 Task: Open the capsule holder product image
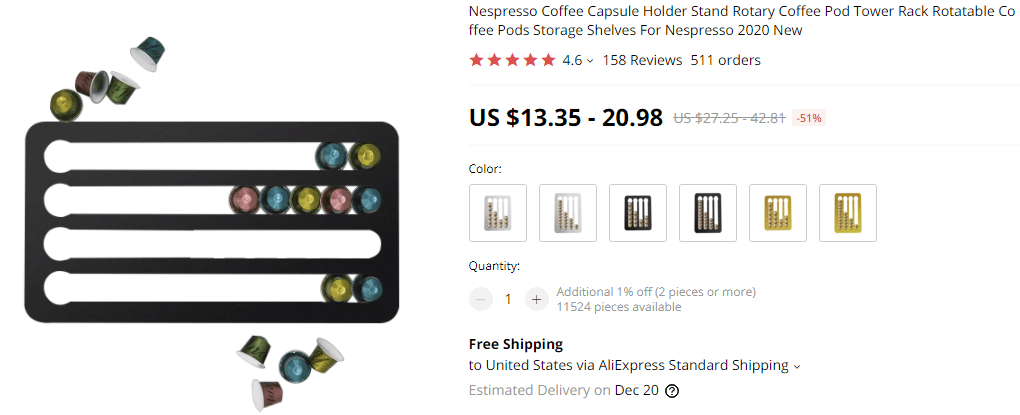tap(211, 222)
